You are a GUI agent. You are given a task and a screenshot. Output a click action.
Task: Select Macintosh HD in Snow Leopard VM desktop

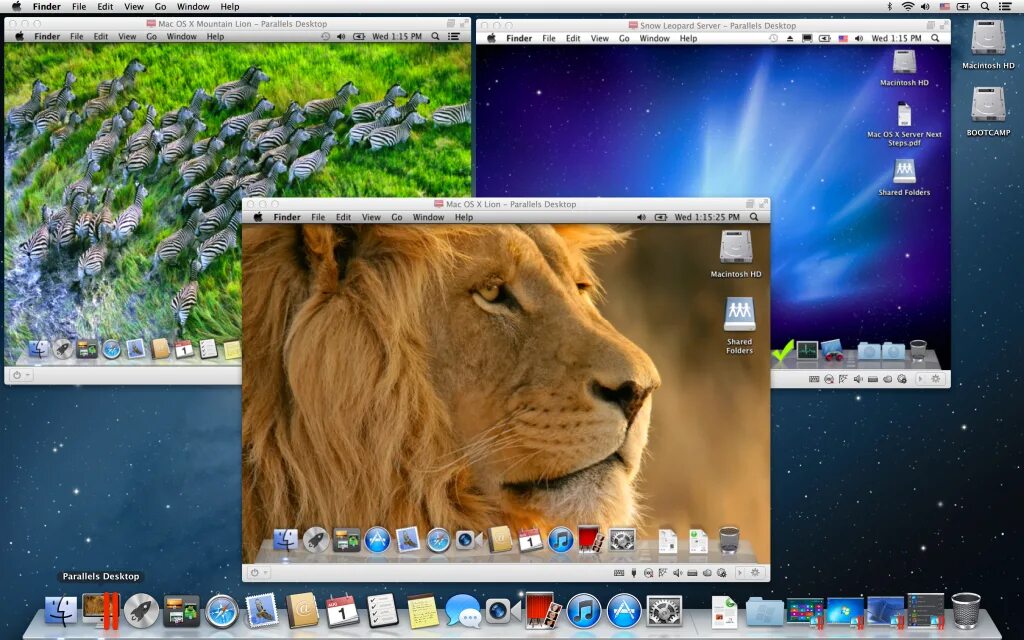[904, 68]
